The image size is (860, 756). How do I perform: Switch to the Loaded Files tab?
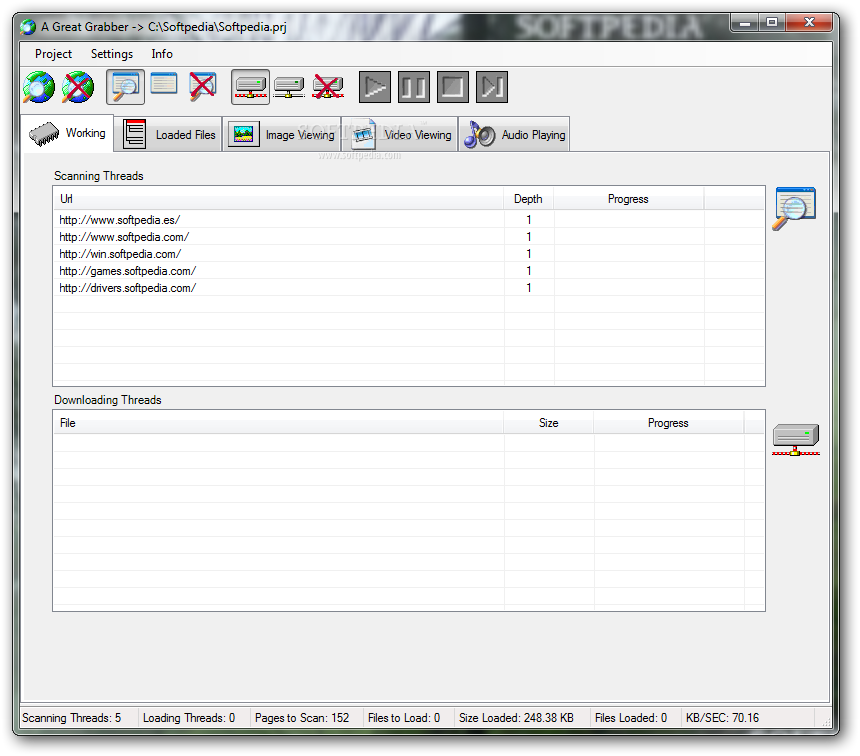(168, 134)
